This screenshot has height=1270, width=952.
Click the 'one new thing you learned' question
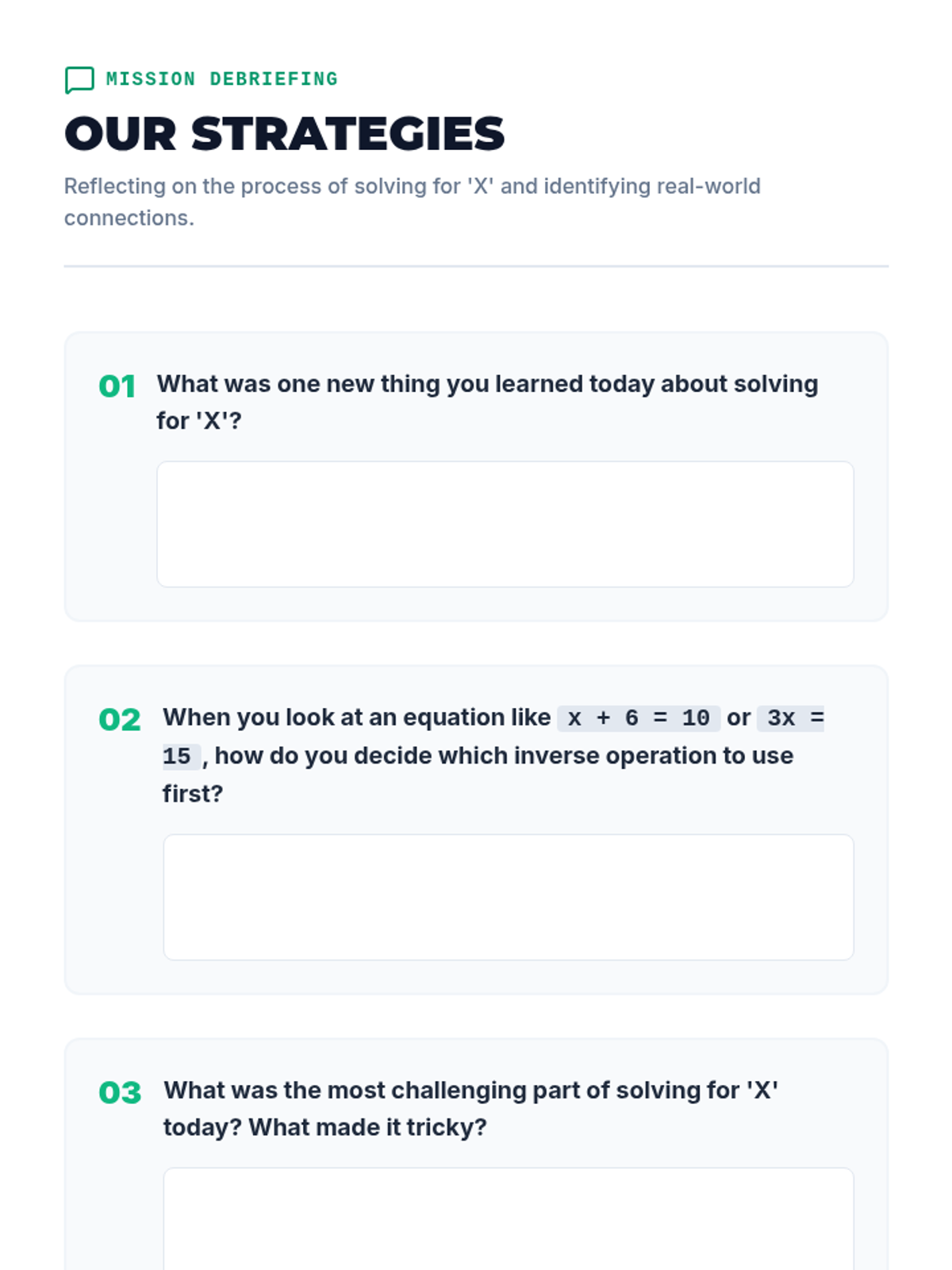coord(486,384)
